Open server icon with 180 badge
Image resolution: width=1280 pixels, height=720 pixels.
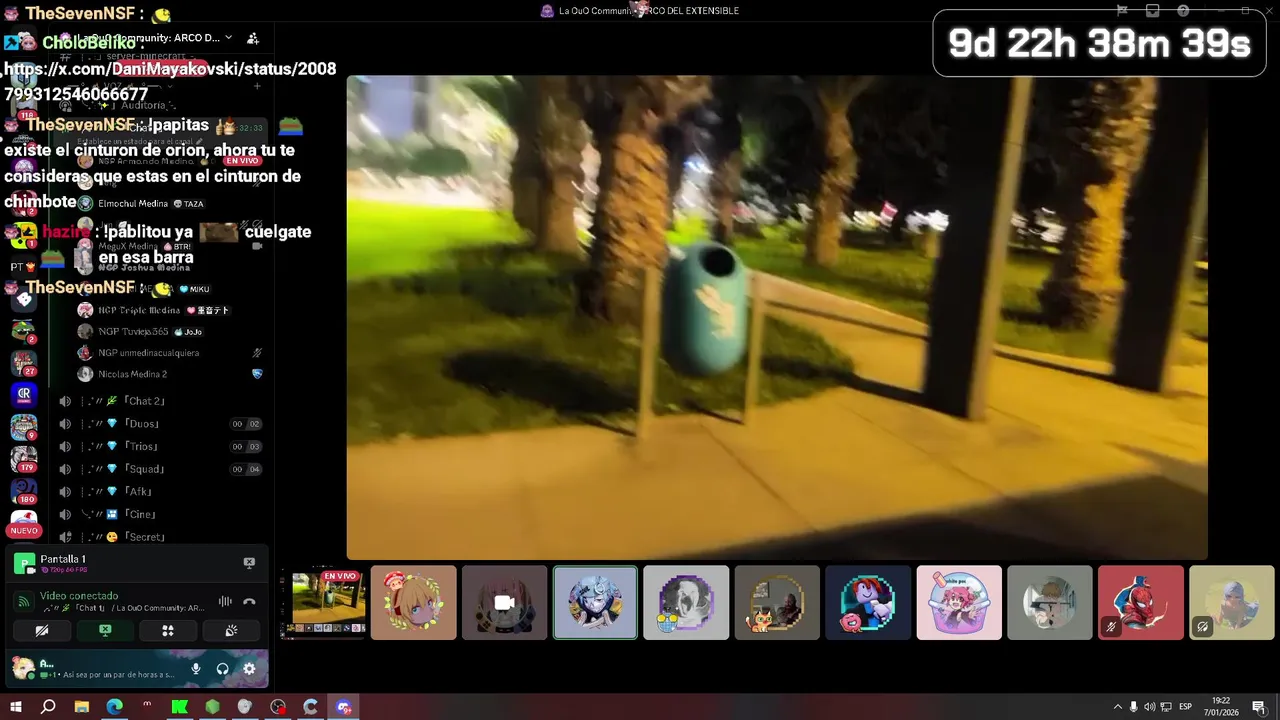click(24, 490)
